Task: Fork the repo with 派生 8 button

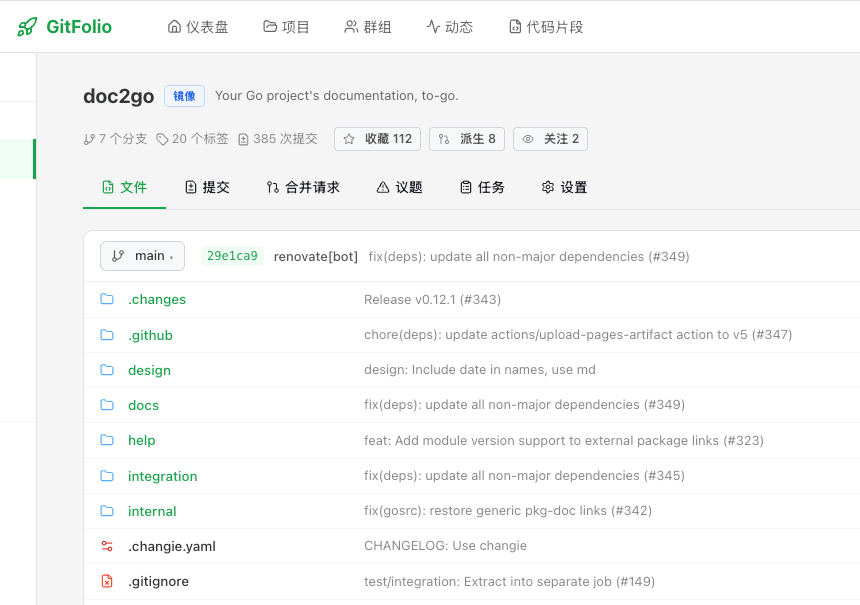Action: tap(467, 139)
